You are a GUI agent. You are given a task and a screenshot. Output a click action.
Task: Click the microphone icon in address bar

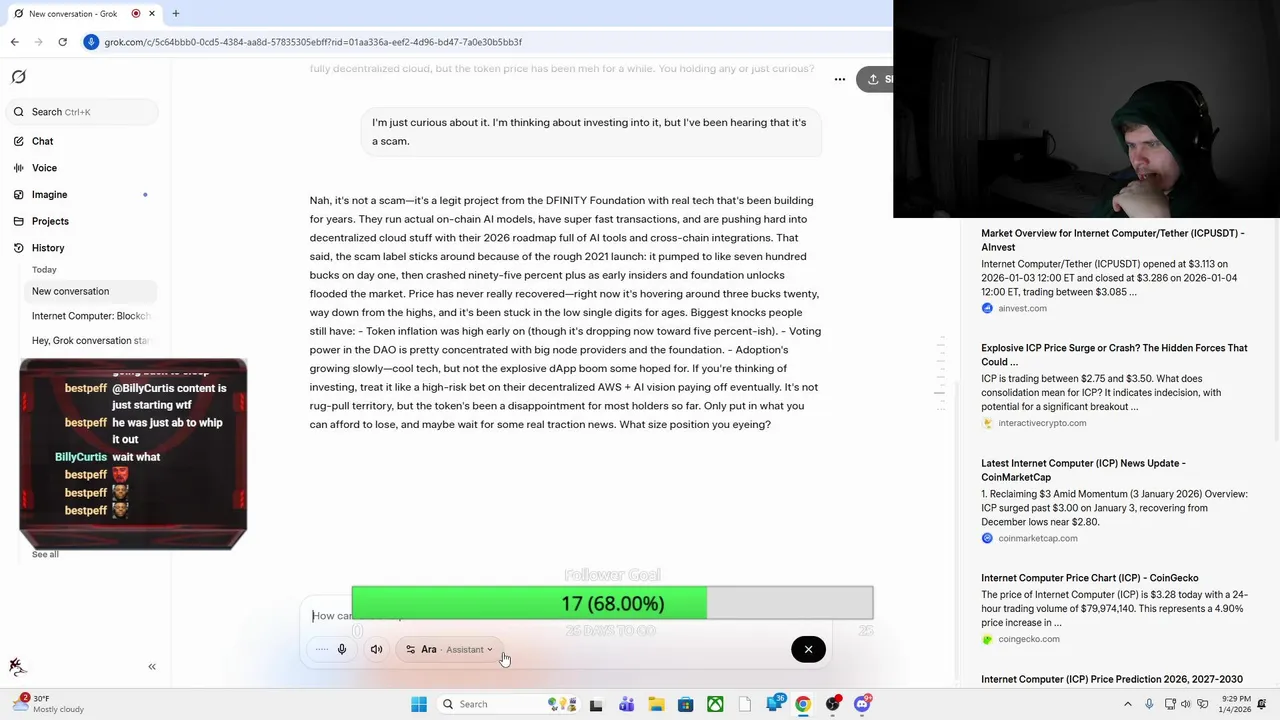[x=92, y=42]
